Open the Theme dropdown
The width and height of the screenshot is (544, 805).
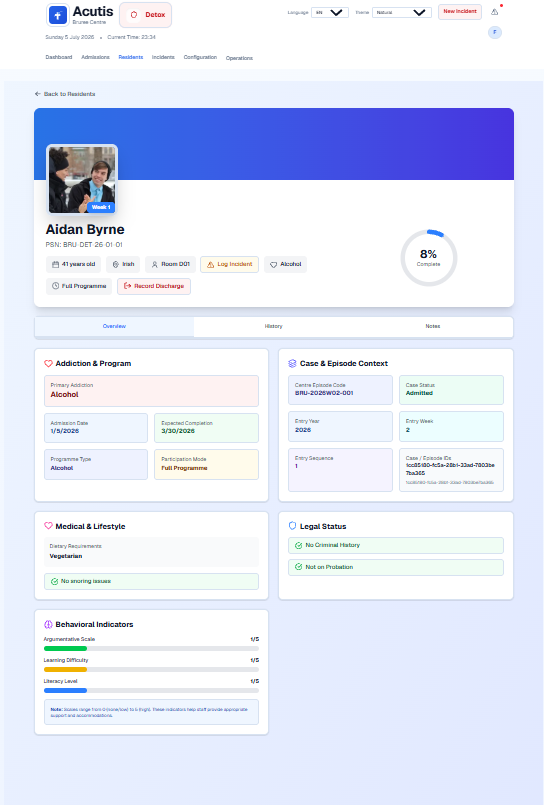[402, 12]
